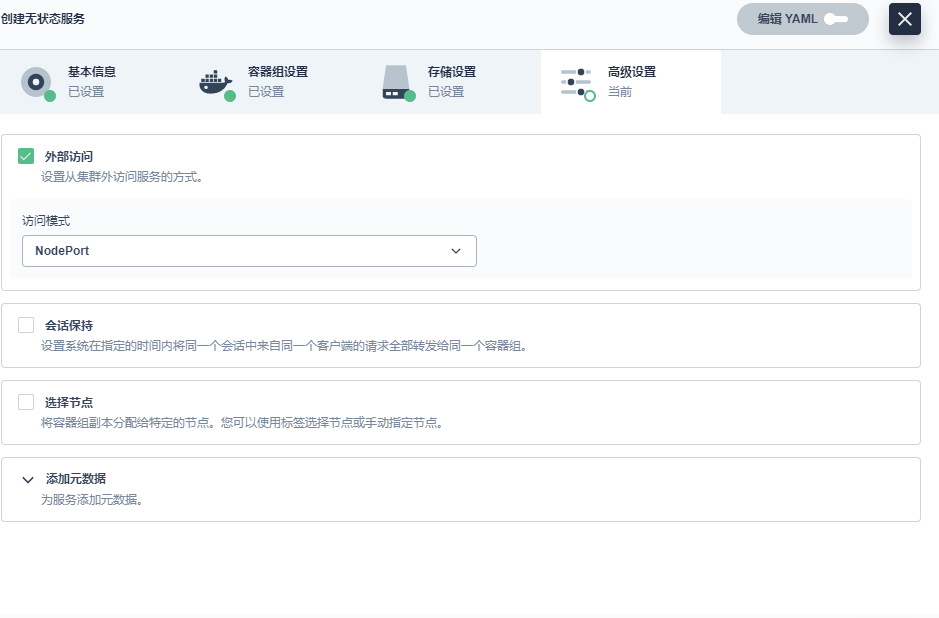Click the 高级设置 sliders icon
Screen dimensions: 939x618
[x=576, y=82]
